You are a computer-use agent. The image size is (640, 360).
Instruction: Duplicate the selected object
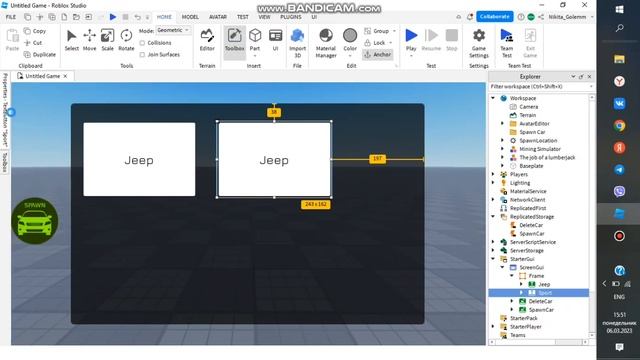click(40, 54)
